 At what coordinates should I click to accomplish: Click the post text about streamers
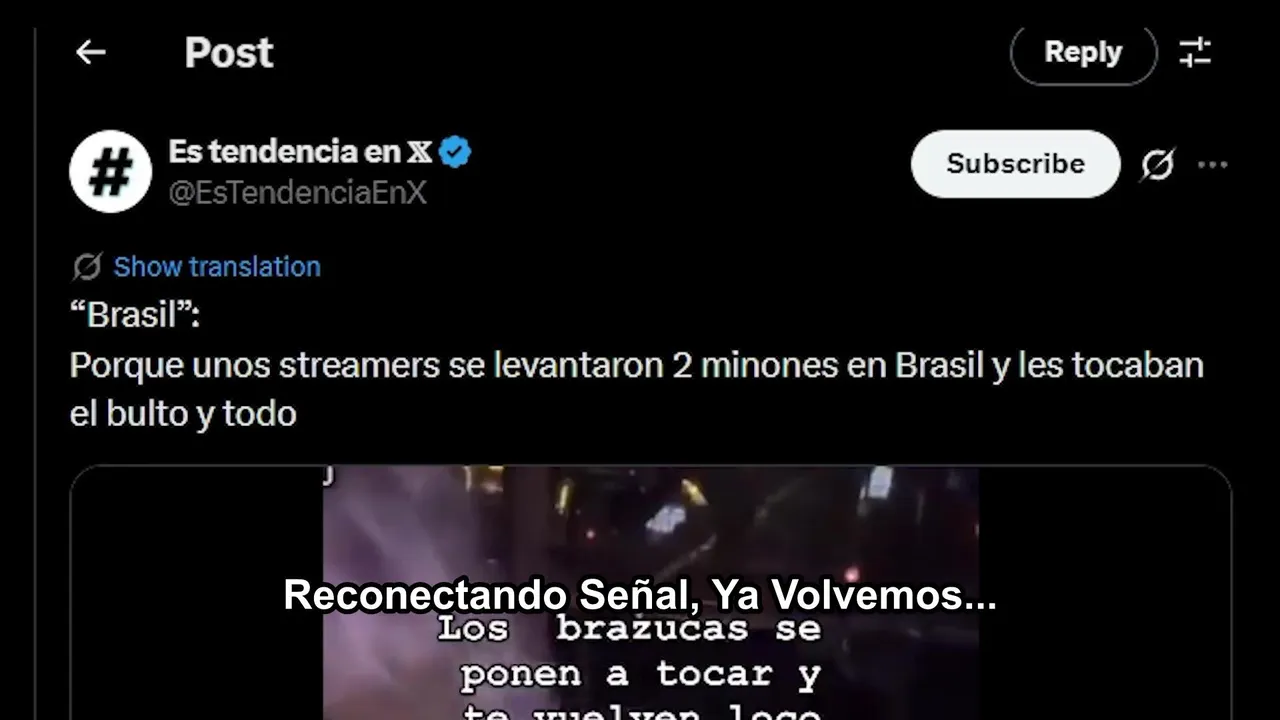coord(636,366)
